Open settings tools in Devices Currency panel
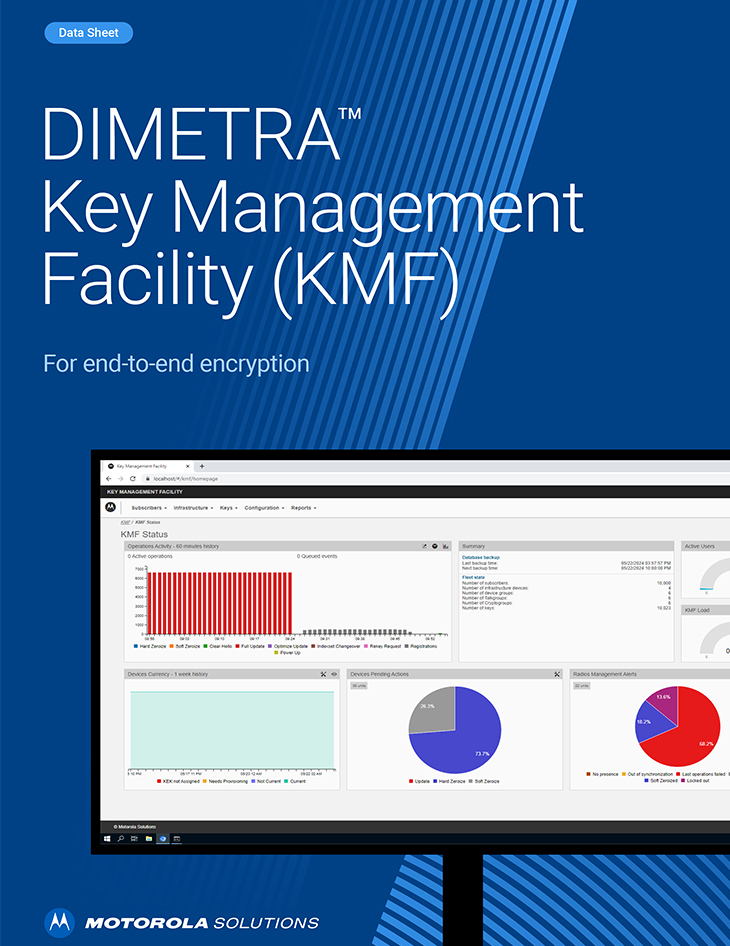This screenshot has height=946, width=730. pos(323,674)
